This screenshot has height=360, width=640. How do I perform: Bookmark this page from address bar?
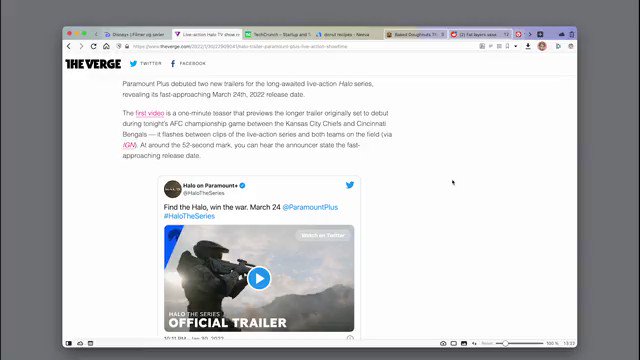pyautogui.click(x=507, y=47)
